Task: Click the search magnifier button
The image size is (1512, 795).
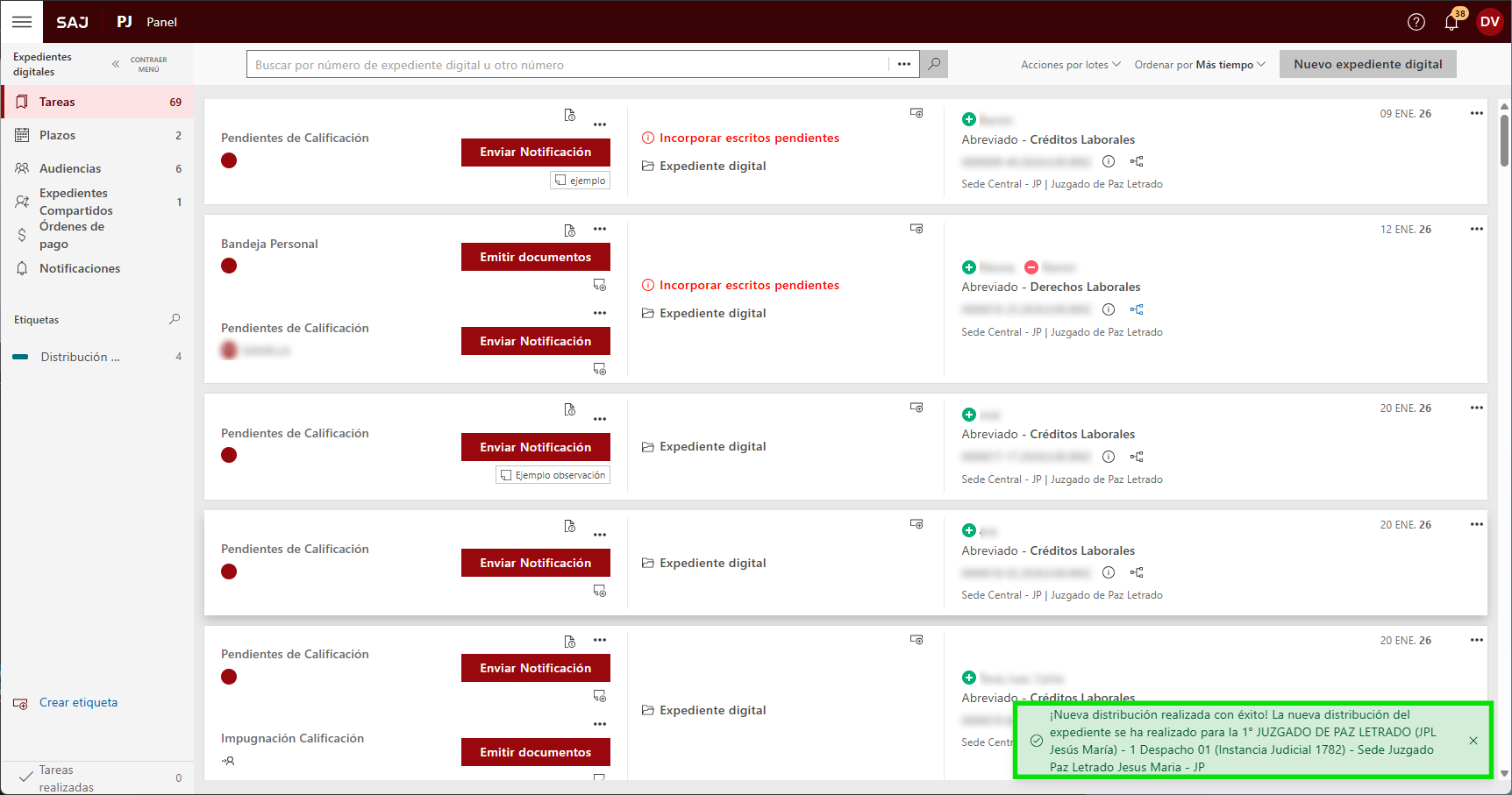Action: (x=934, y=64)
